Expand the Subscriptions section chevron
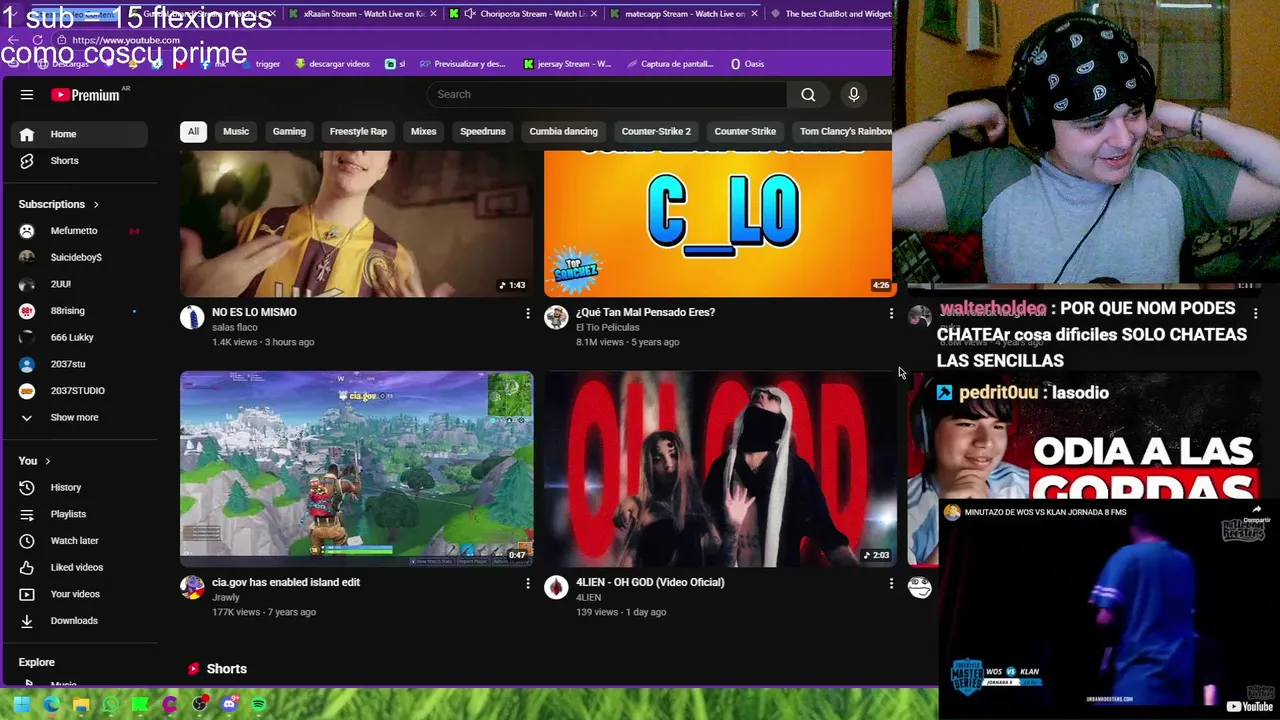 click(96, 205)
